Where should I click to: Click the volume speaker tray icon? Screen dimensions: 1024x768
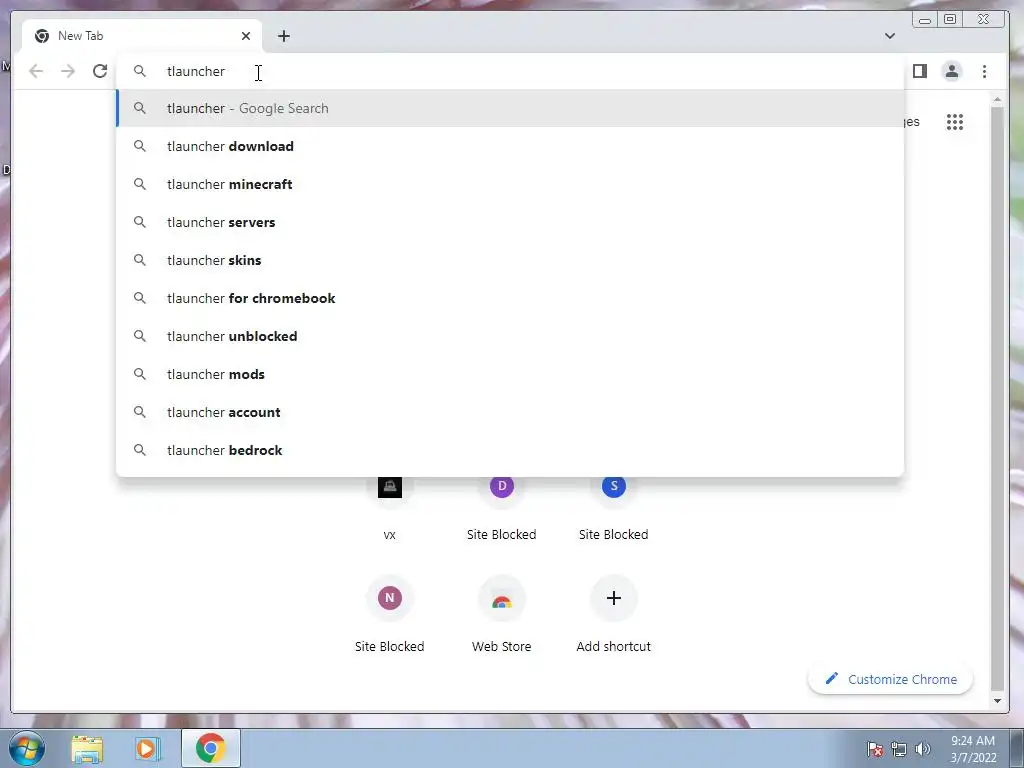tap(922, 749)
